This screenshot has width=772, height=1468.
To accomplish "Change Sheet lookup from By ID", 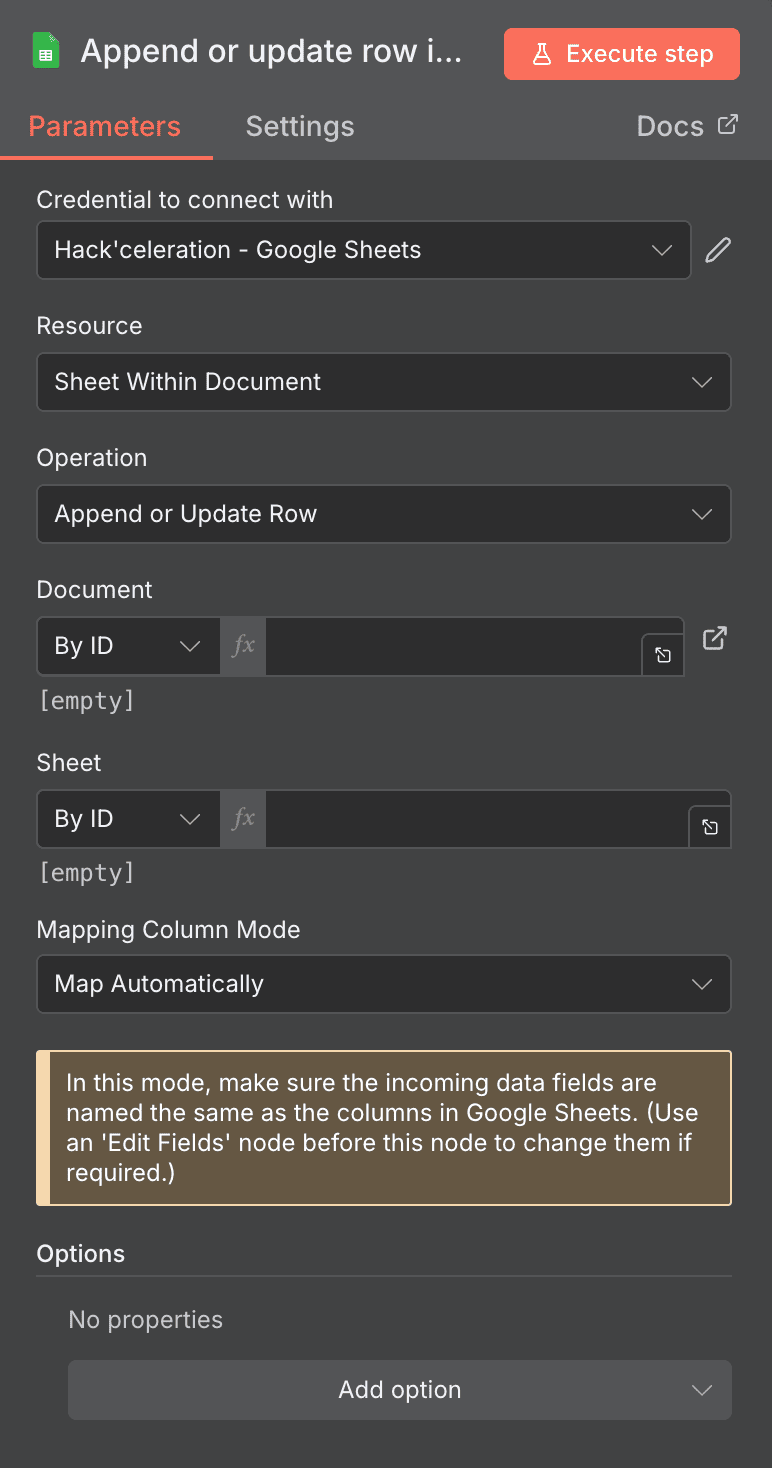I will [x=128, y=818].
